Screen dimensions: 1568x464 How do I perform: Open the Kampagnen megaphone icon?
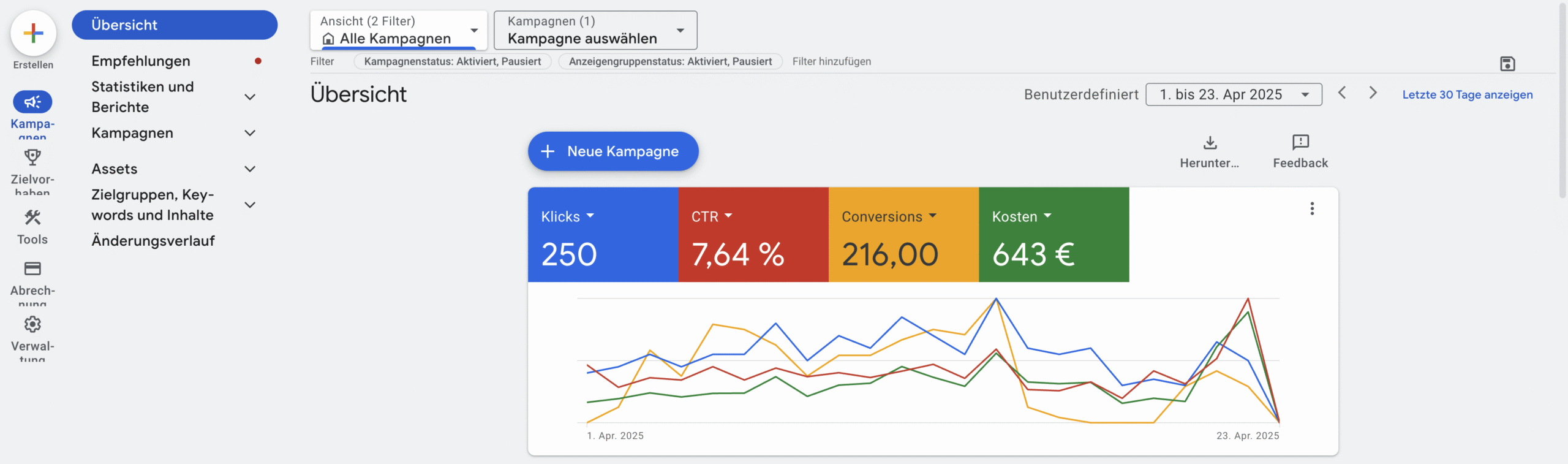tap(32, 102)
